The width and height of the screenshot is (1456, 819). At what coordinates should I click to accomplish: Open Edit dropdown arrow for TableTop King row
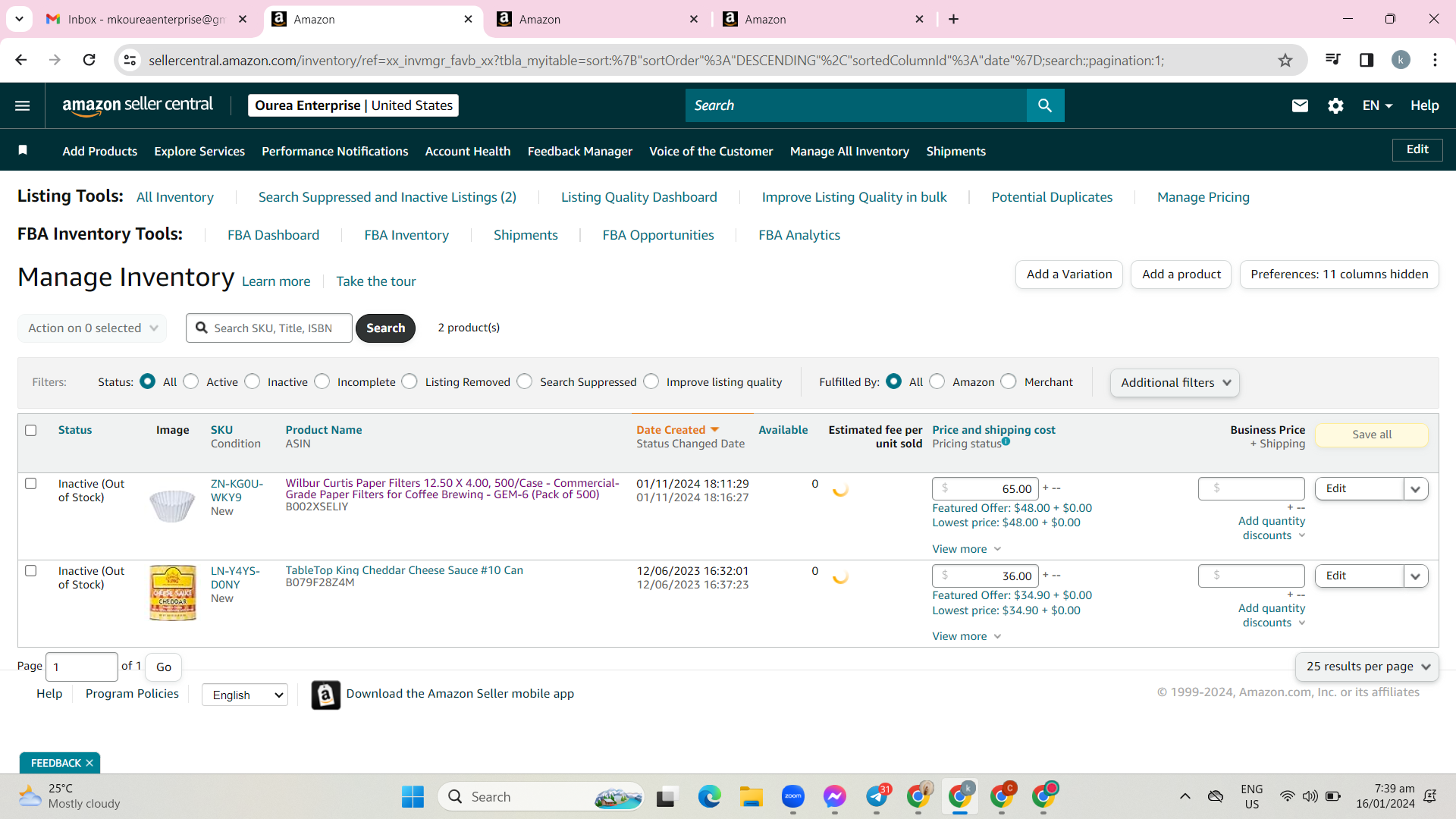(1415, 576)
